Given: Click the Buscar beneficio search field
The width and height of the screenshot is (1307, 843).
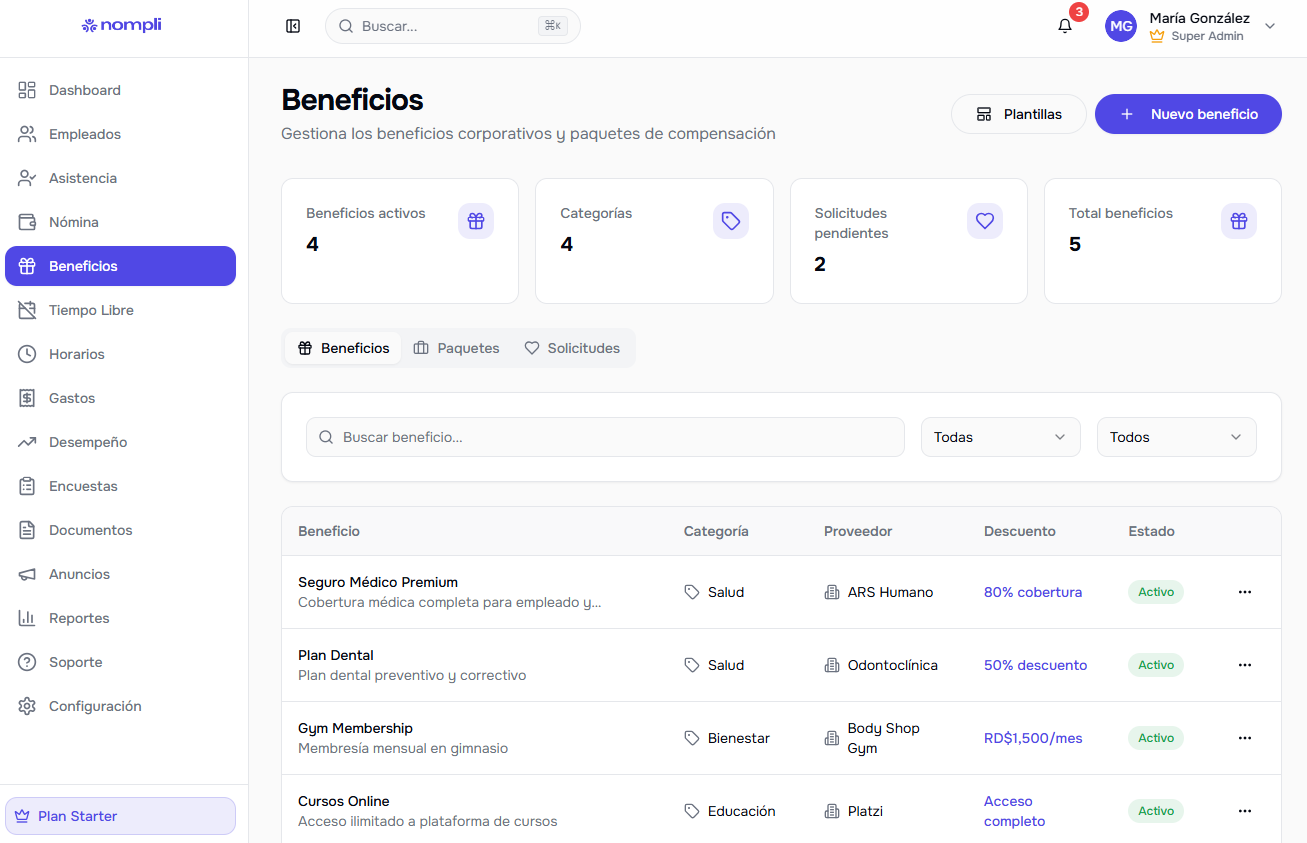Looking at the screenshot, I should pos(605,437).
